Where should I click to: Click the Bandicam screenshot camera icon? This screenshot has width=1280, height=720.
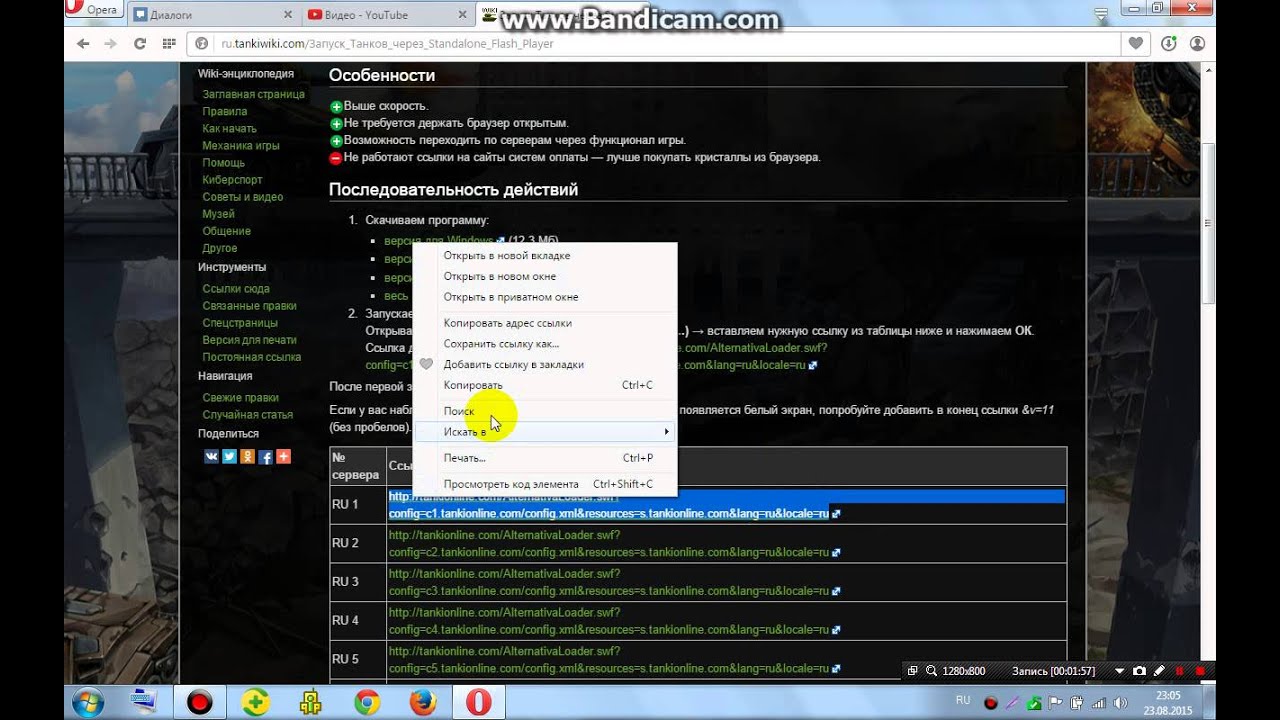[x=1139, y=671]
